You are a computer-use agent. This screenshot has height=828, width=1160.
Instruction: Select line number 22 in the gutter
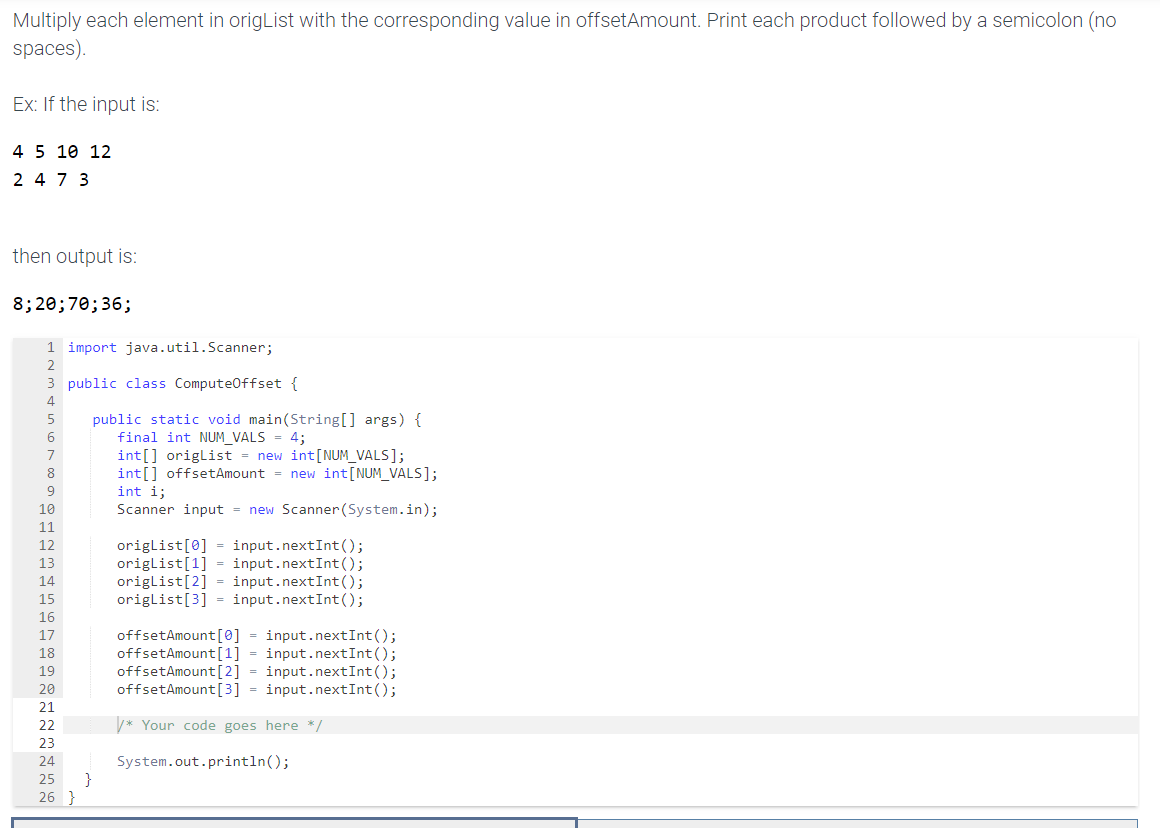pos(46,724)
